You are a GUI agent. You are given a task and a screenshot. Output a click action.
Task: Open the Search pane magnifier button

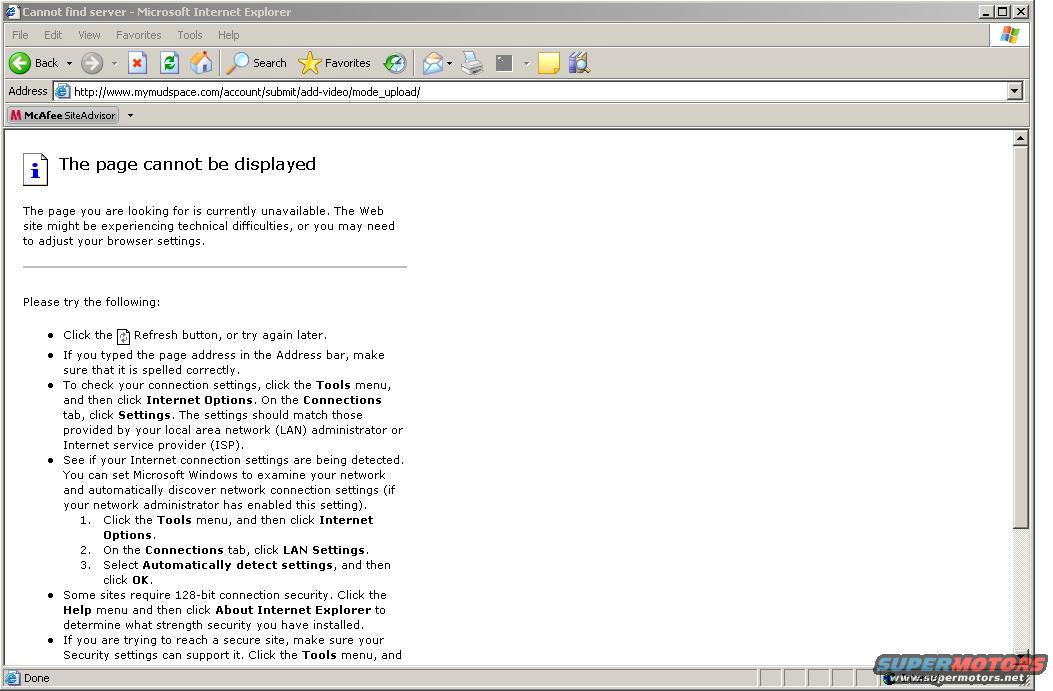tap(257, 63)
